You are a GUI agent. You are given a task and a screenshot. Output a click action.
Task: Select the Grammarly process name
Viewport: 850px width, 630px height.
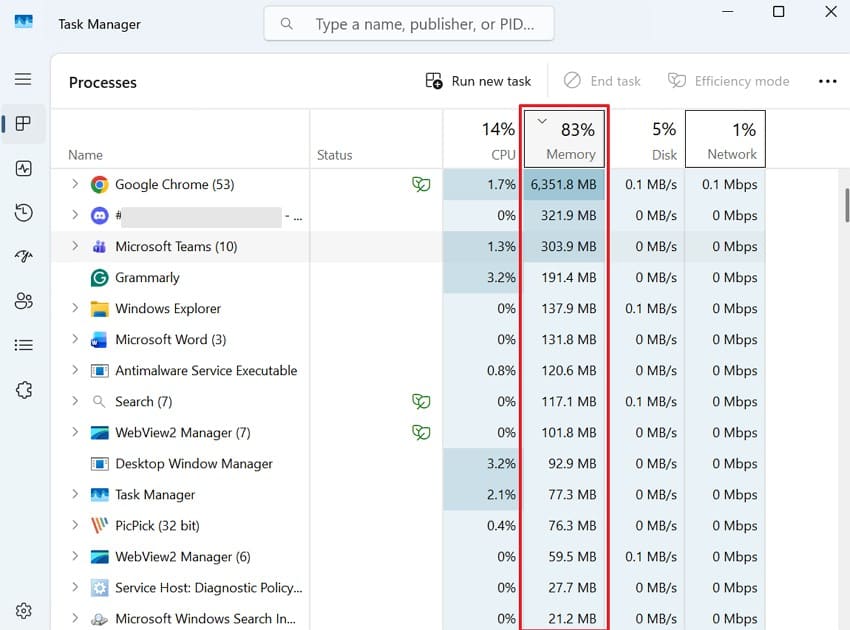click(x=147, y=278)
